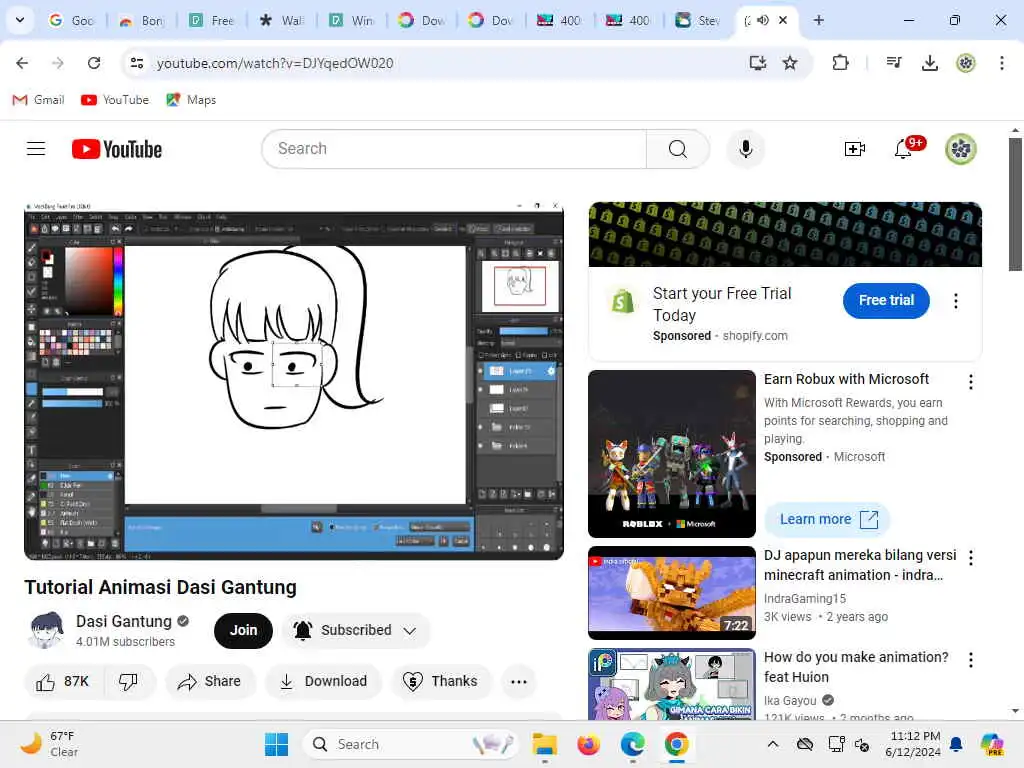
Task: Start voice search with the microphone
Action: coord(745,149)
